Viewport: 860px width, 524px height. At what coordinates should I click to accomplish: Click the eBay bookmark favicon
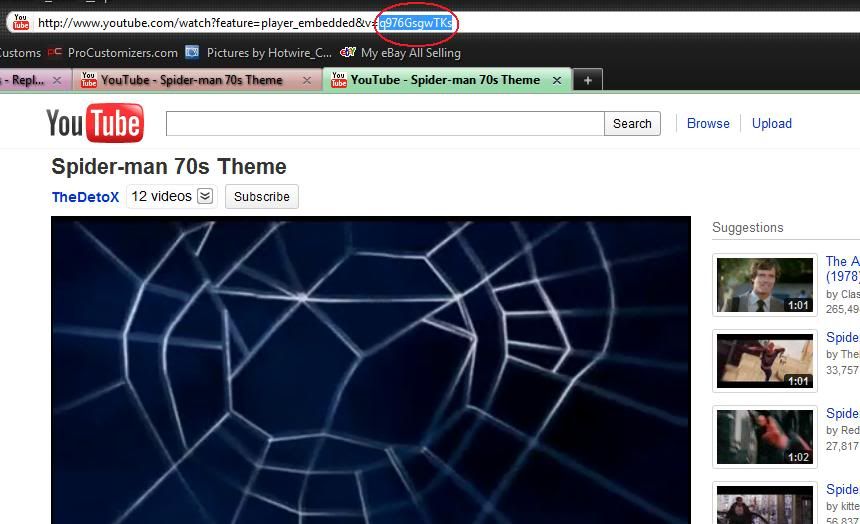click(348, 53)
